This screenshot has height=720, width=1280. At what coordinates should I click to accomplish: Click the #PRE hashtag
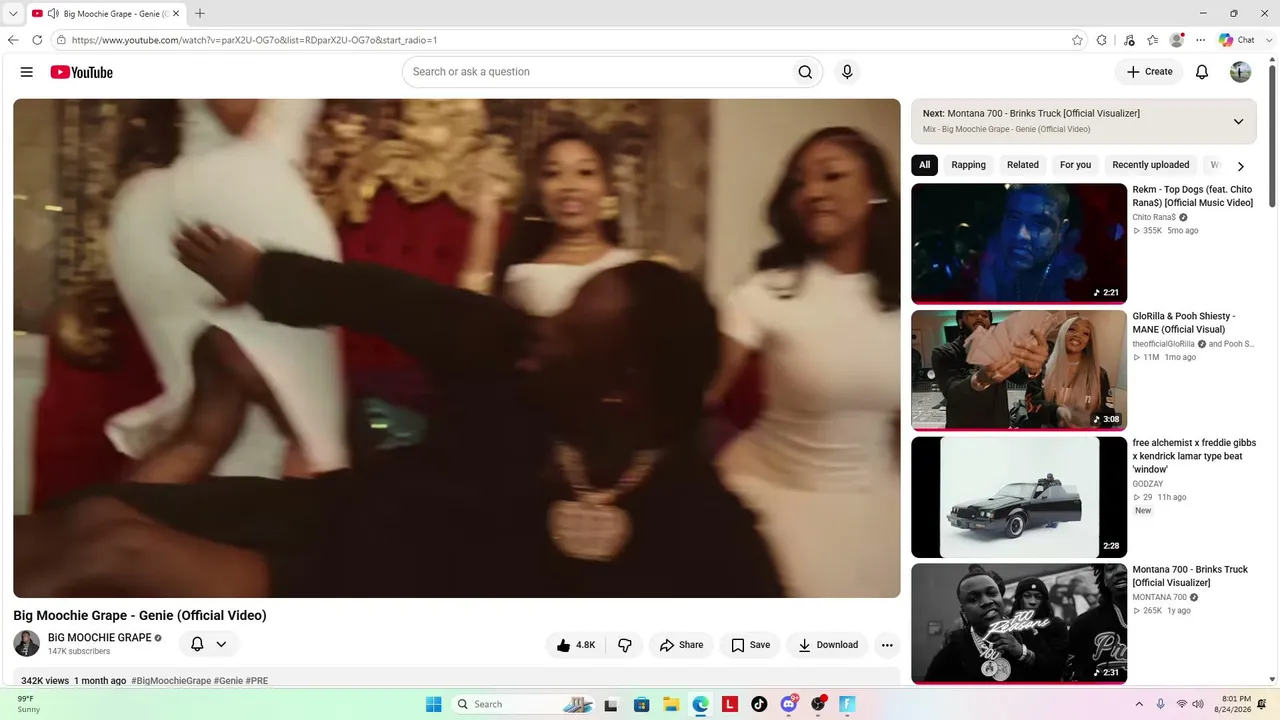[x=257, y=681]
